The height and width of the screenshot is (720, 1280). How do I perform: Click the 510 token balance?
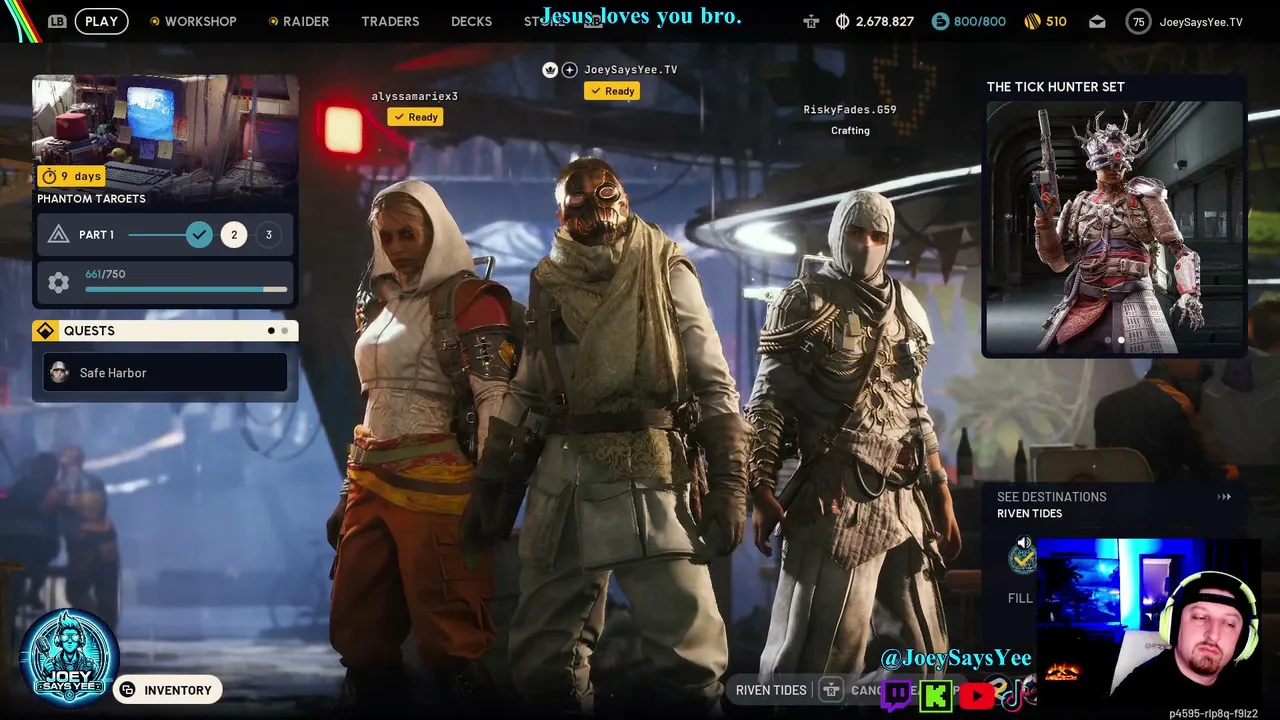1056,21
